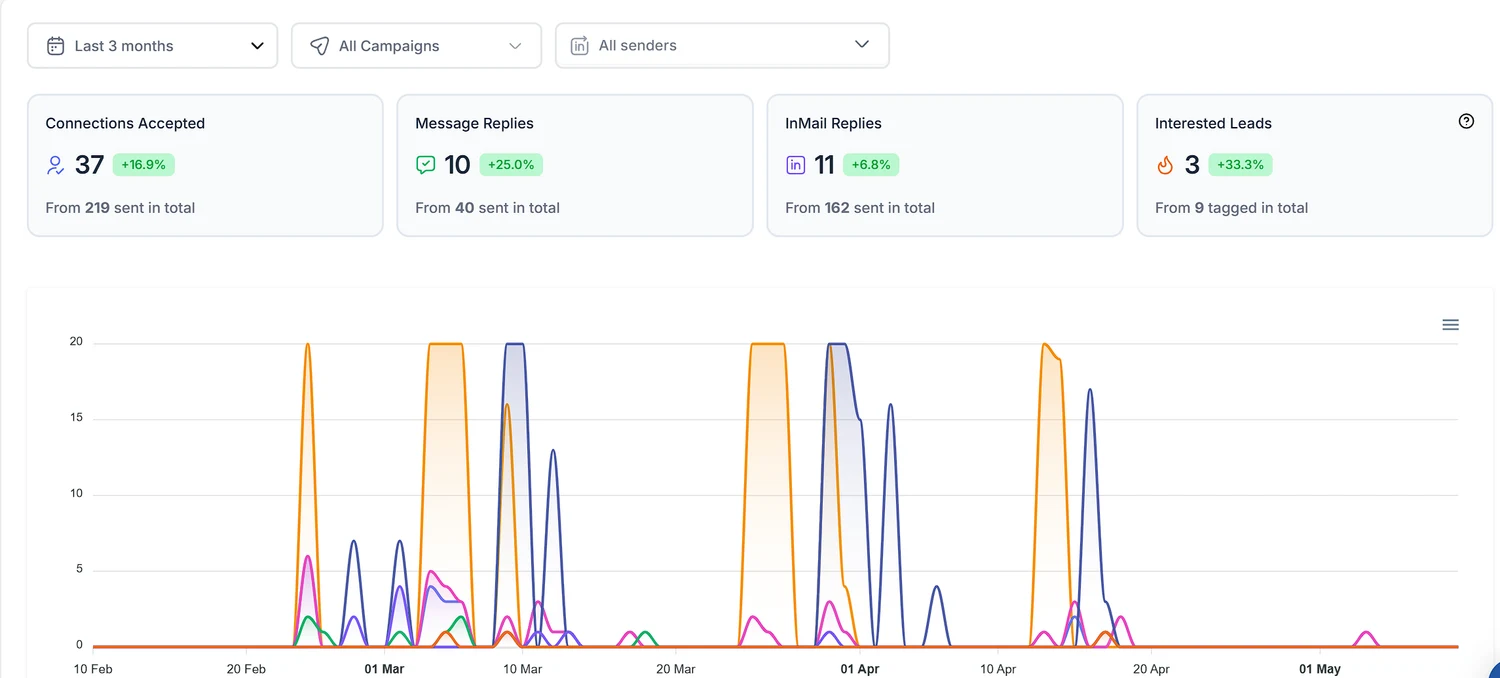Select the pink peak in early May
Viewport: 1500px width, 678px height.
(1366, 637)
